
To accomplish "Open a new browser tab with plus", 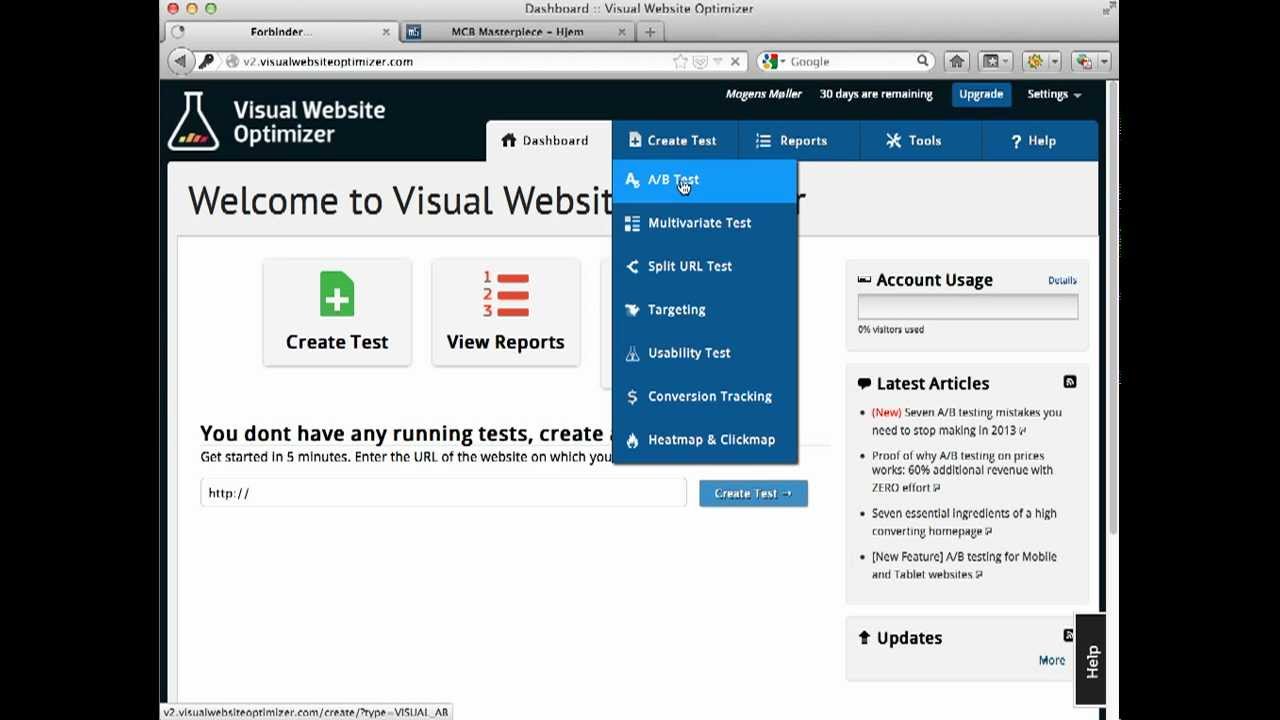I will tap(650, 32).
